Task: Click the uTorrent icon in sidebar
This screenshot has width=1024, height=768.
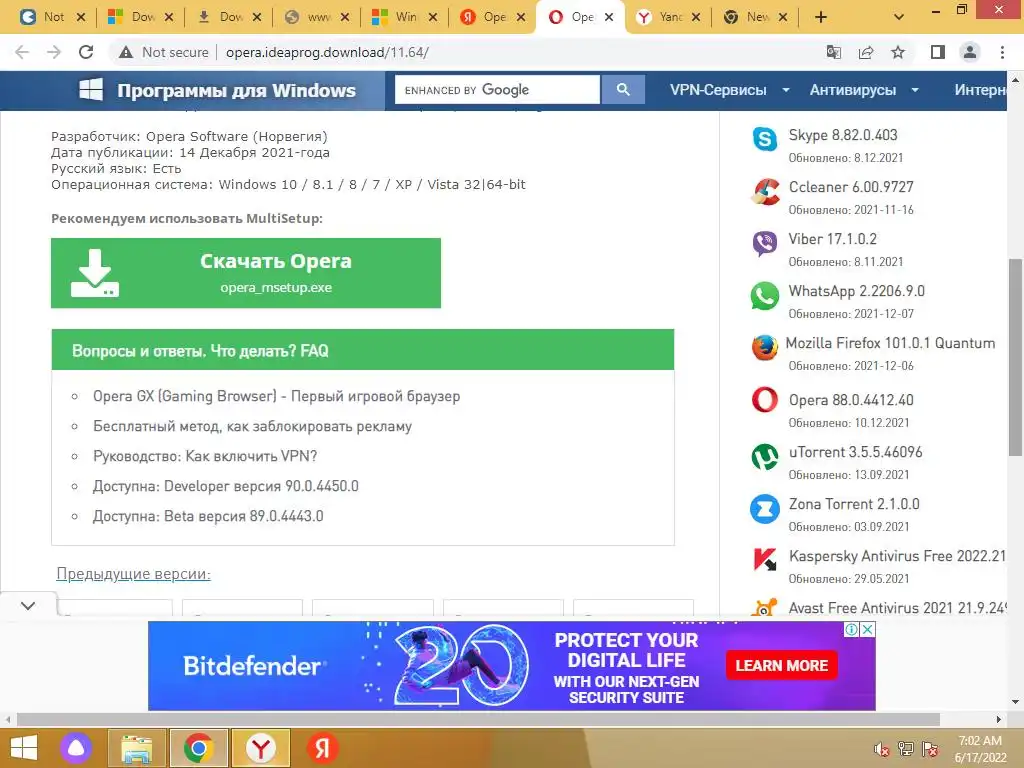Action: [765, 456]
